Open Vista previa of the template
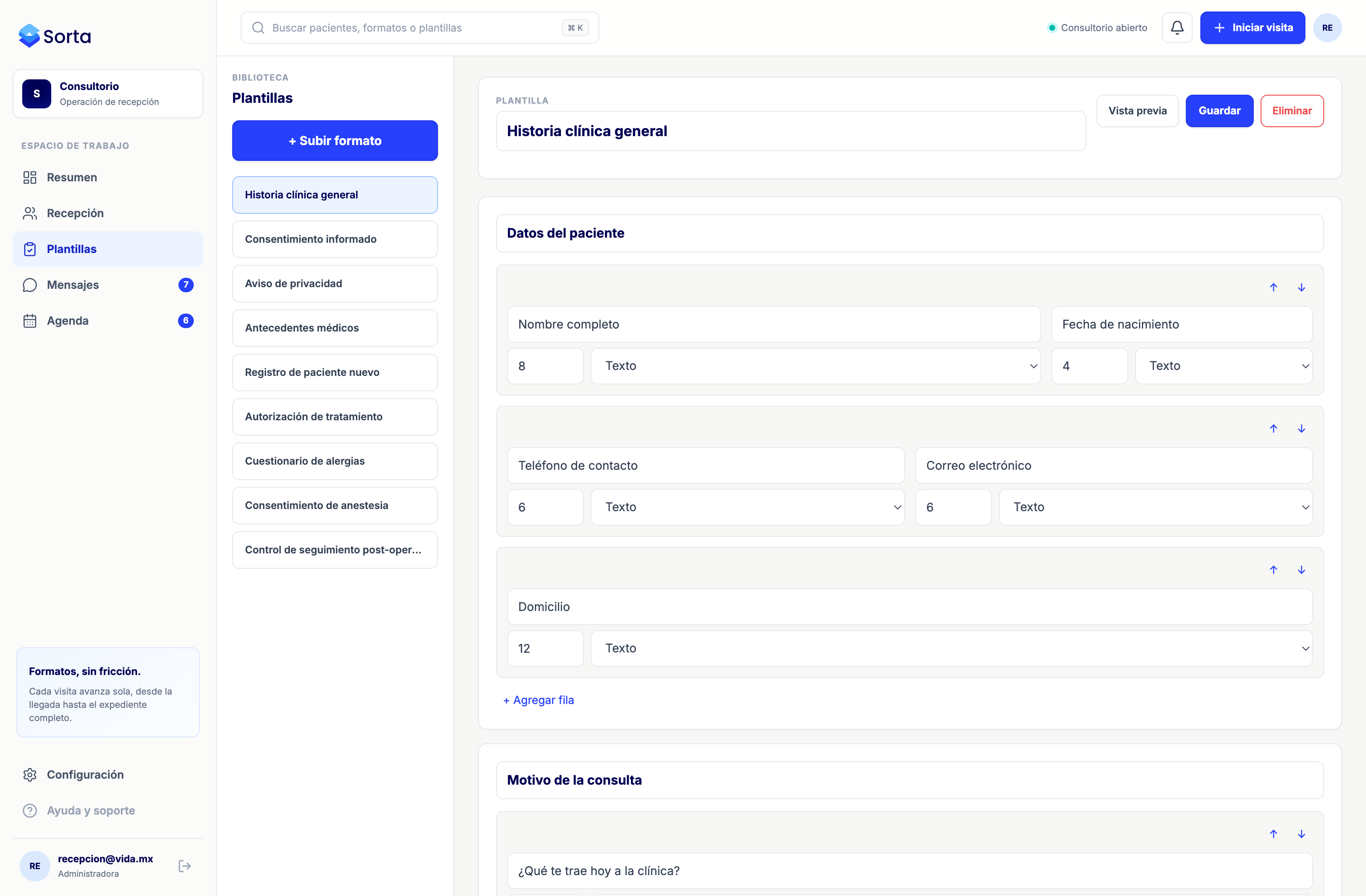The image size is (1366, 896). pyautogui.click(x=1137, y=111)
